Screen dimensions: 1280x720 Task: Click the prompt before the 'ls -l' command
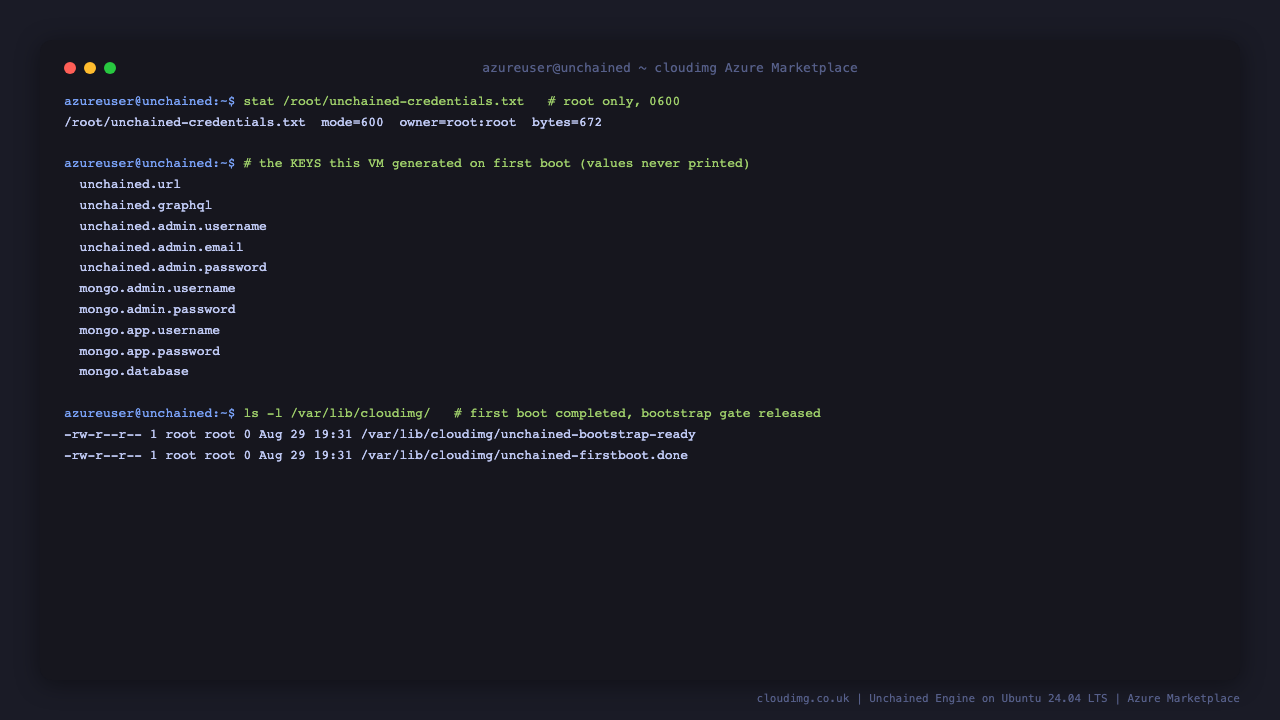(150, 414)
